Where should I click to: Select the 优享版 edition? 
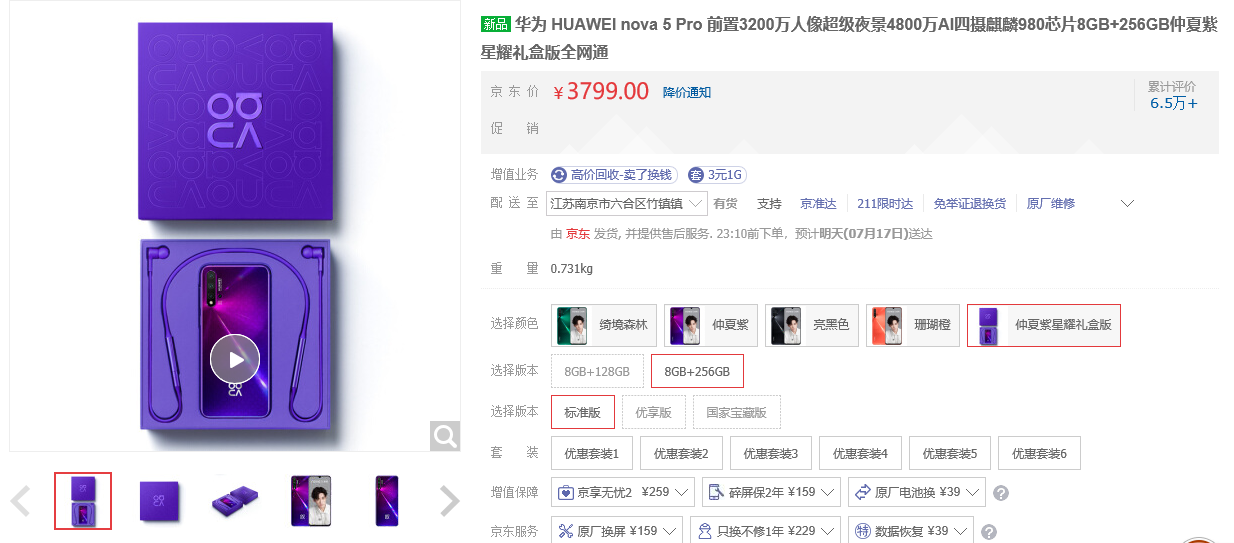tap(653, 412)
